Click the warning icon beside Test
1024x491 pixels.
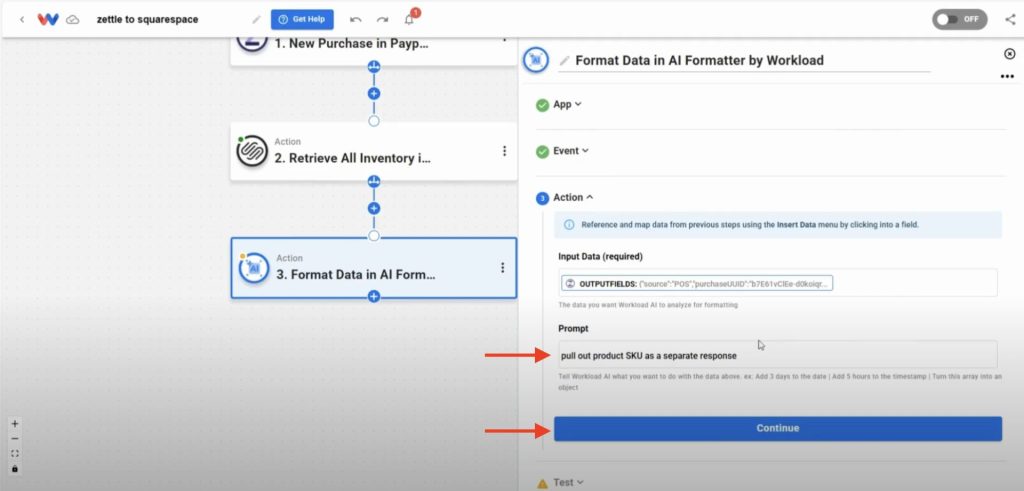click(542, 483)
